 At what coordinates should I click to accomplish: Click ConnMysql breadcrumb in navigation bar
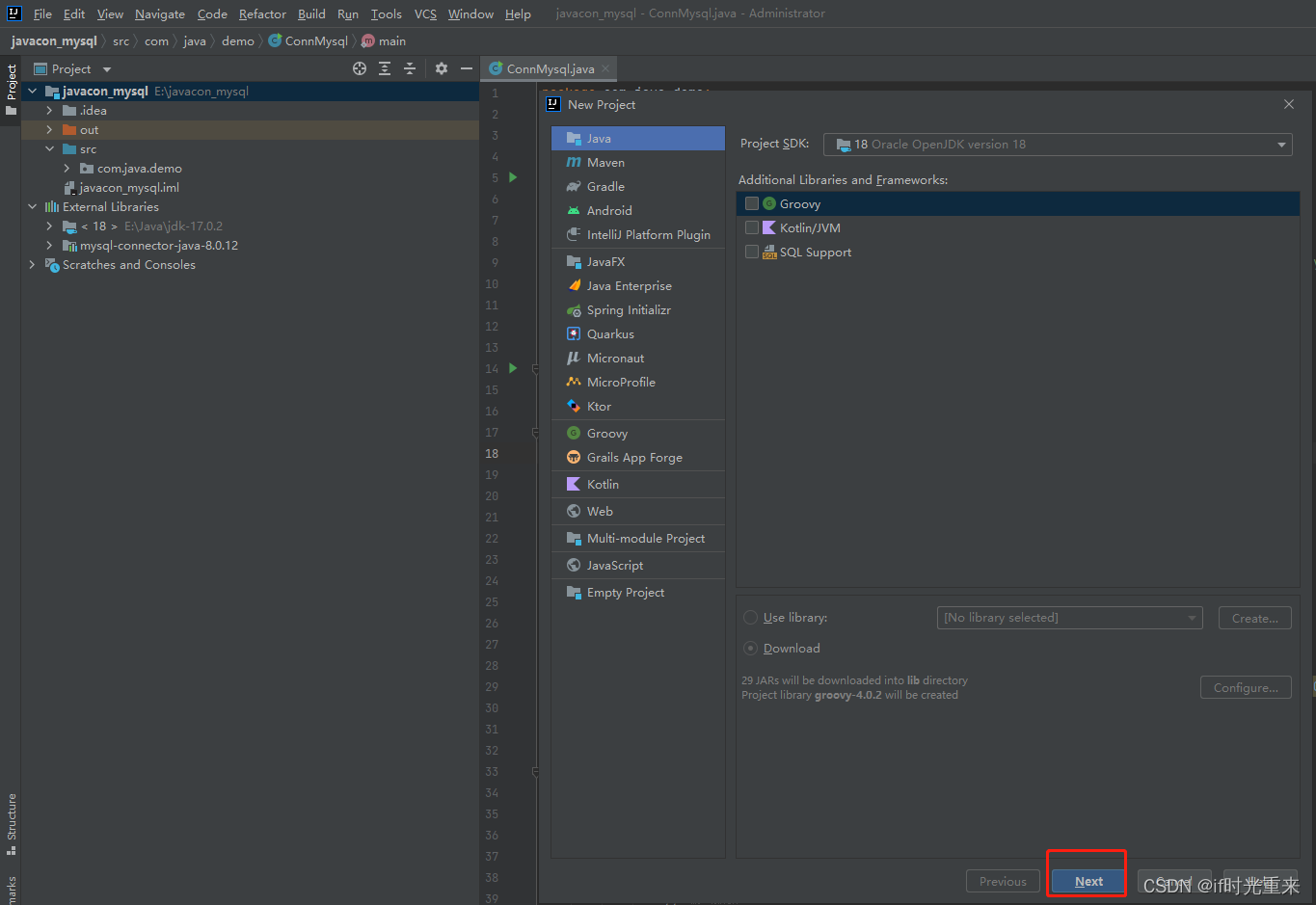[x=308, y=41]
